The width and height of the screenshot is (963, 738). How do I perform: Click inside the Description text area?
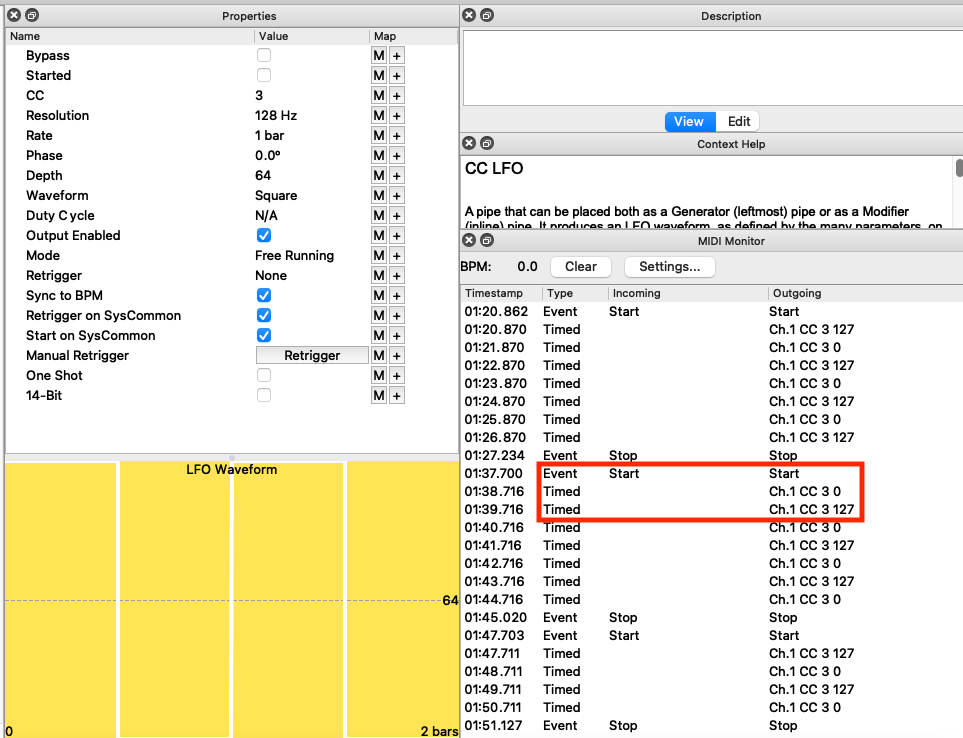point(712,68)
